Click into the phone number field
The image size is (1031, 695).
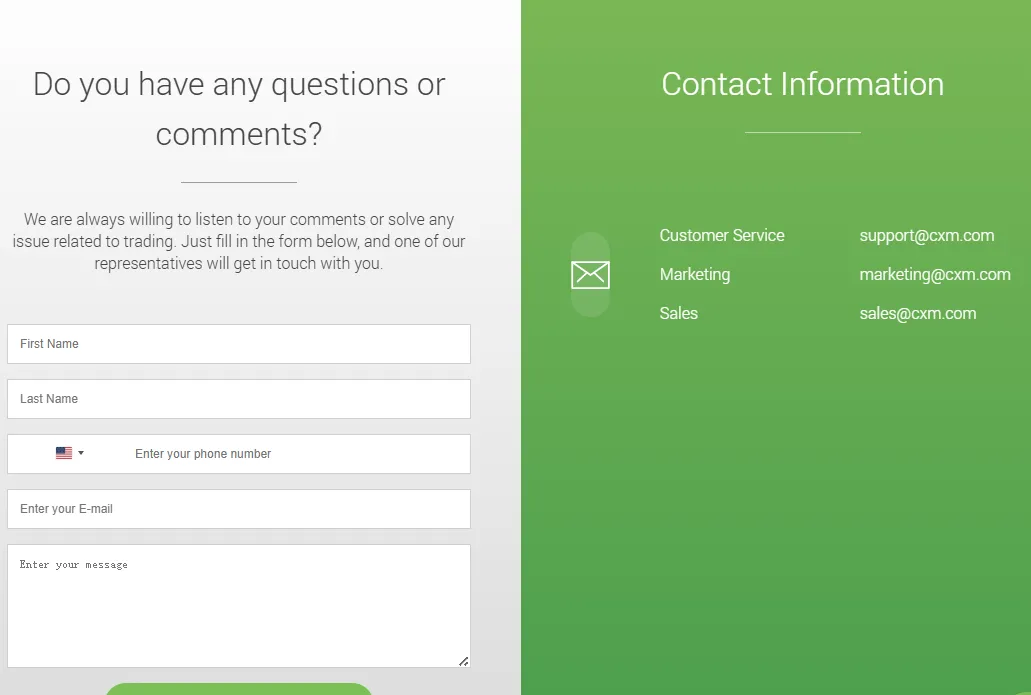(x=290, y=454)
